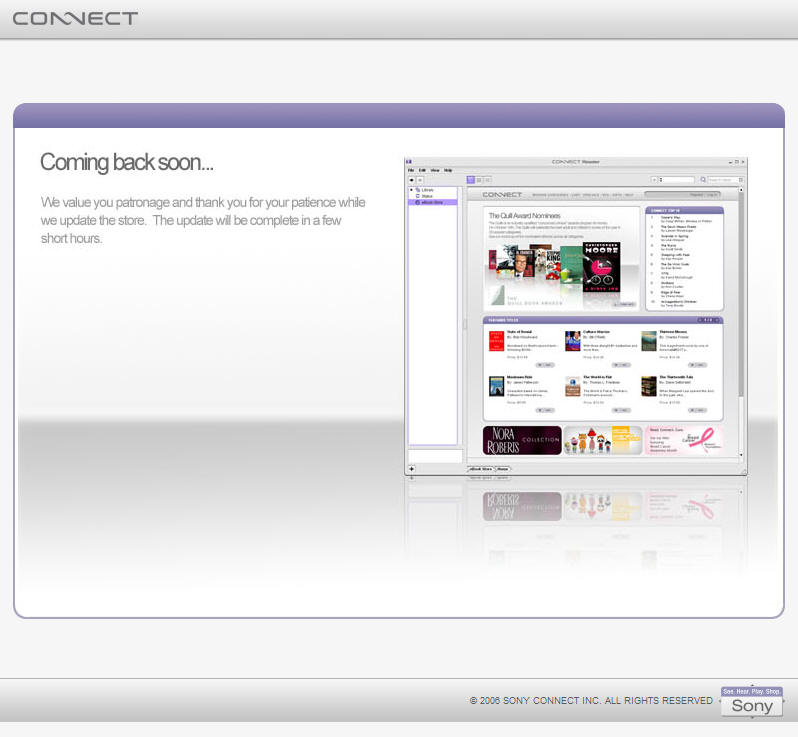Open the View menu in the Reader preview
This screenshot has width=798, height=737.
[x=435, y=170]
